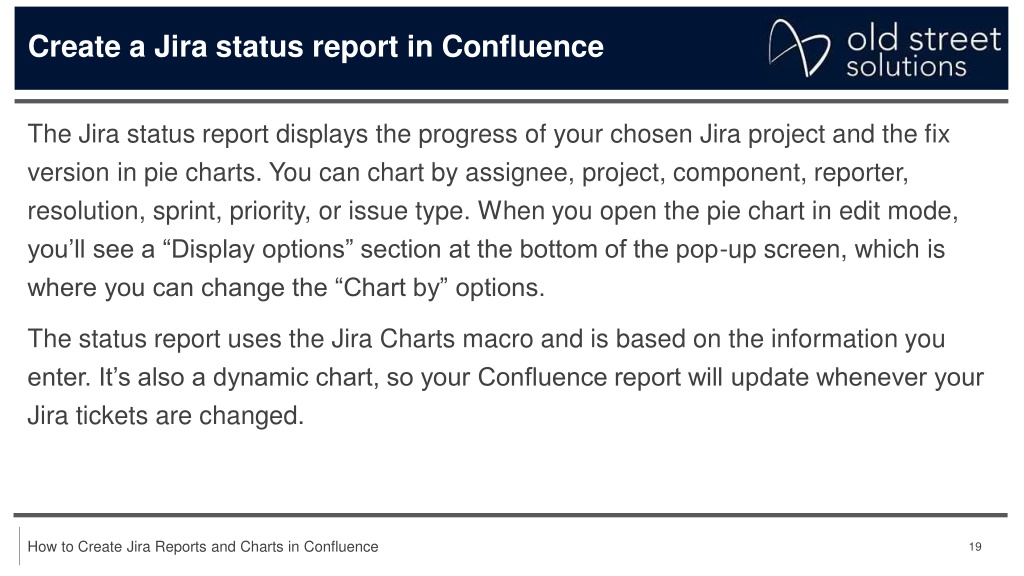Click the "old street solutions" brand text
Screen dimensions: 1024x576
click(x=923, y=52)
